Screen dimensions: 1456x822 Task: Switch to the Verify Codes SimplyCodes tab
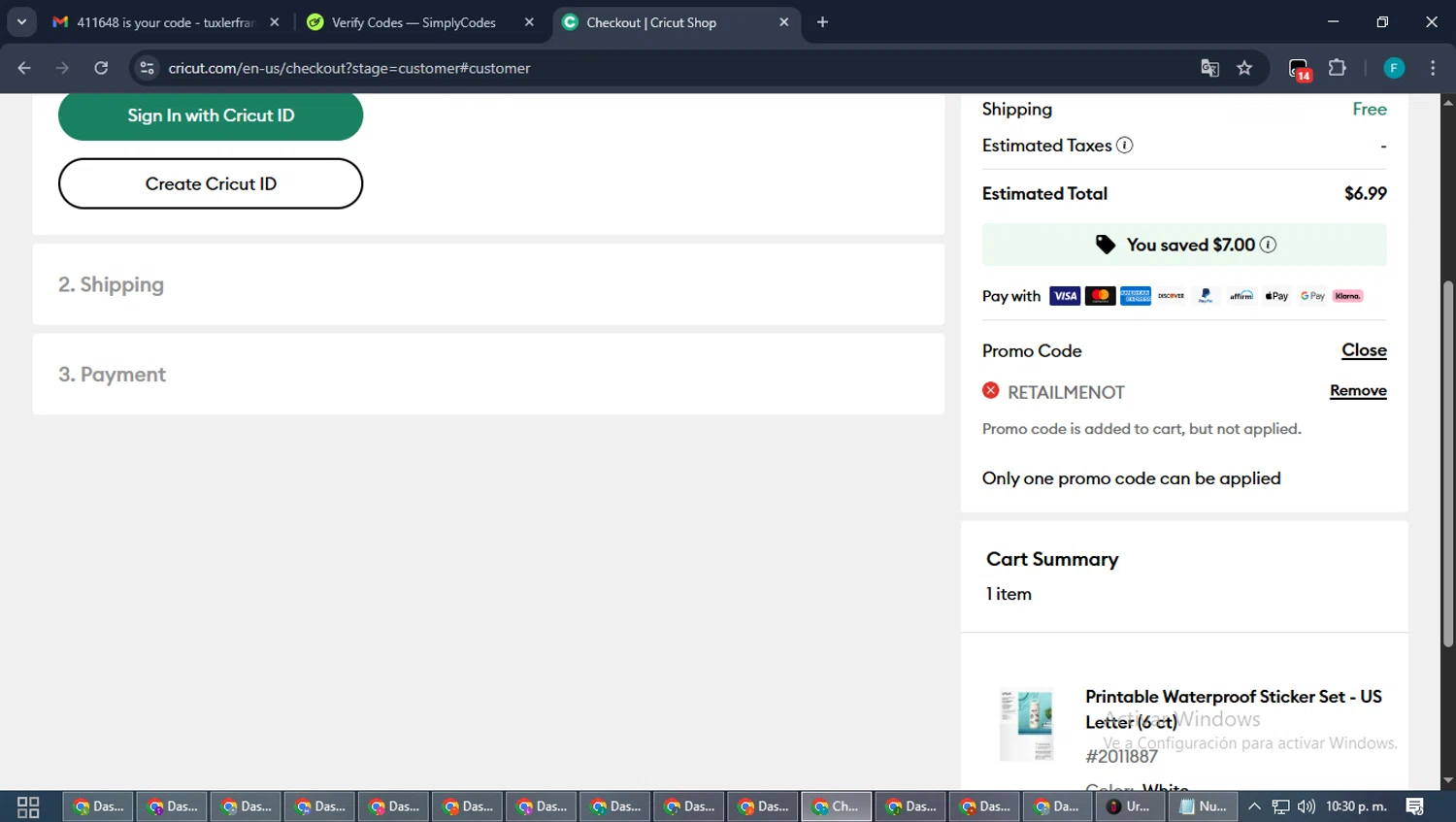click(x=414, y=22)
